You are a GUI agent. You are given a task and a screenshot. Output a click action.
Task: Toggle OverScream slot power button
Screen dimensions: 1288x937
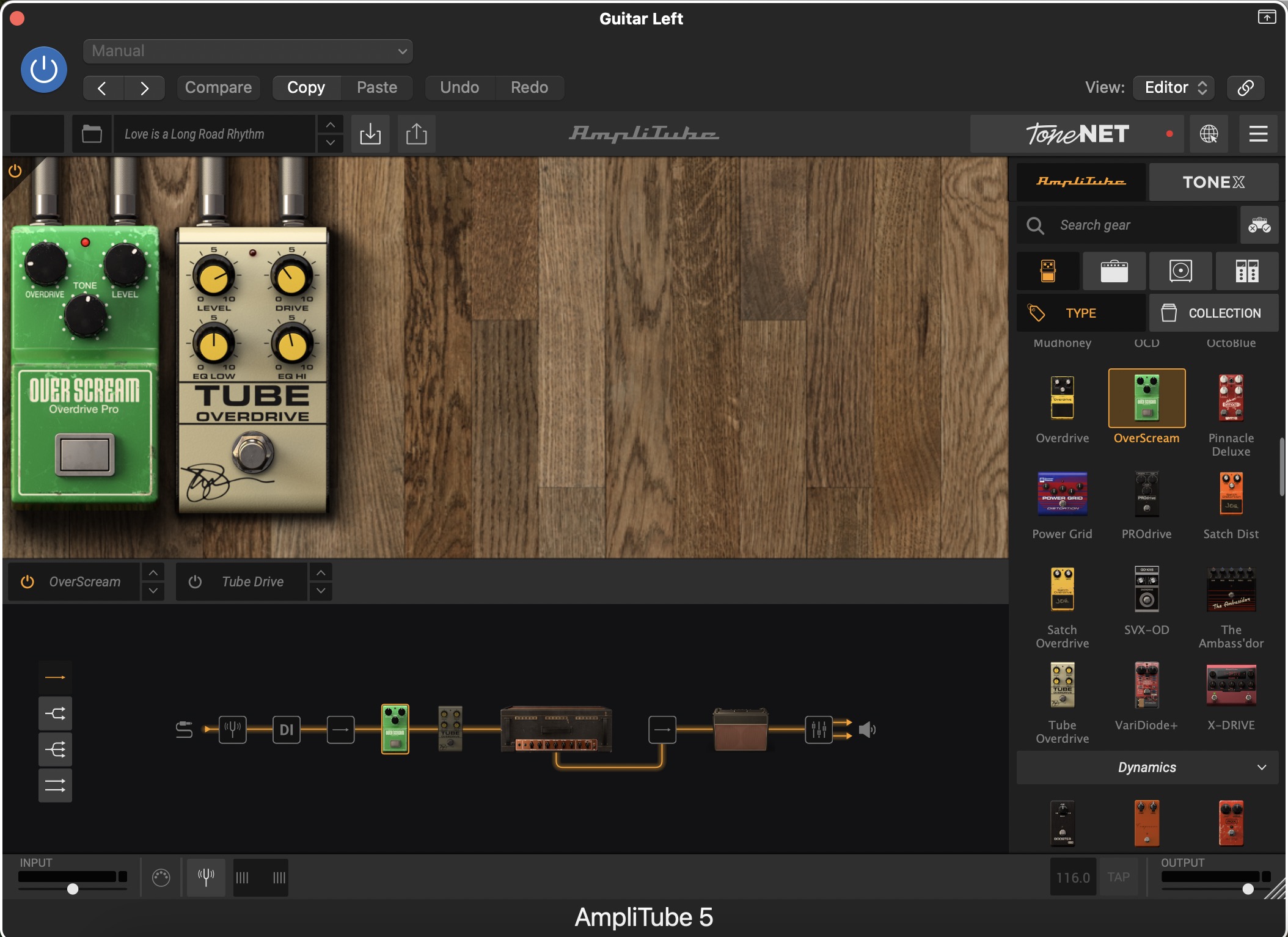(27, 582)
